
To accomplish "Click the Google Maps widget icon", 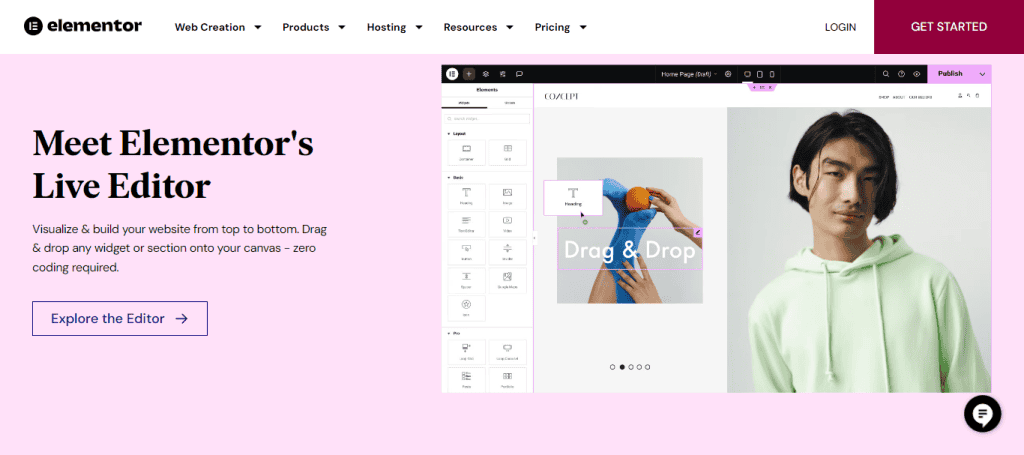I will (x=507, y=280).
